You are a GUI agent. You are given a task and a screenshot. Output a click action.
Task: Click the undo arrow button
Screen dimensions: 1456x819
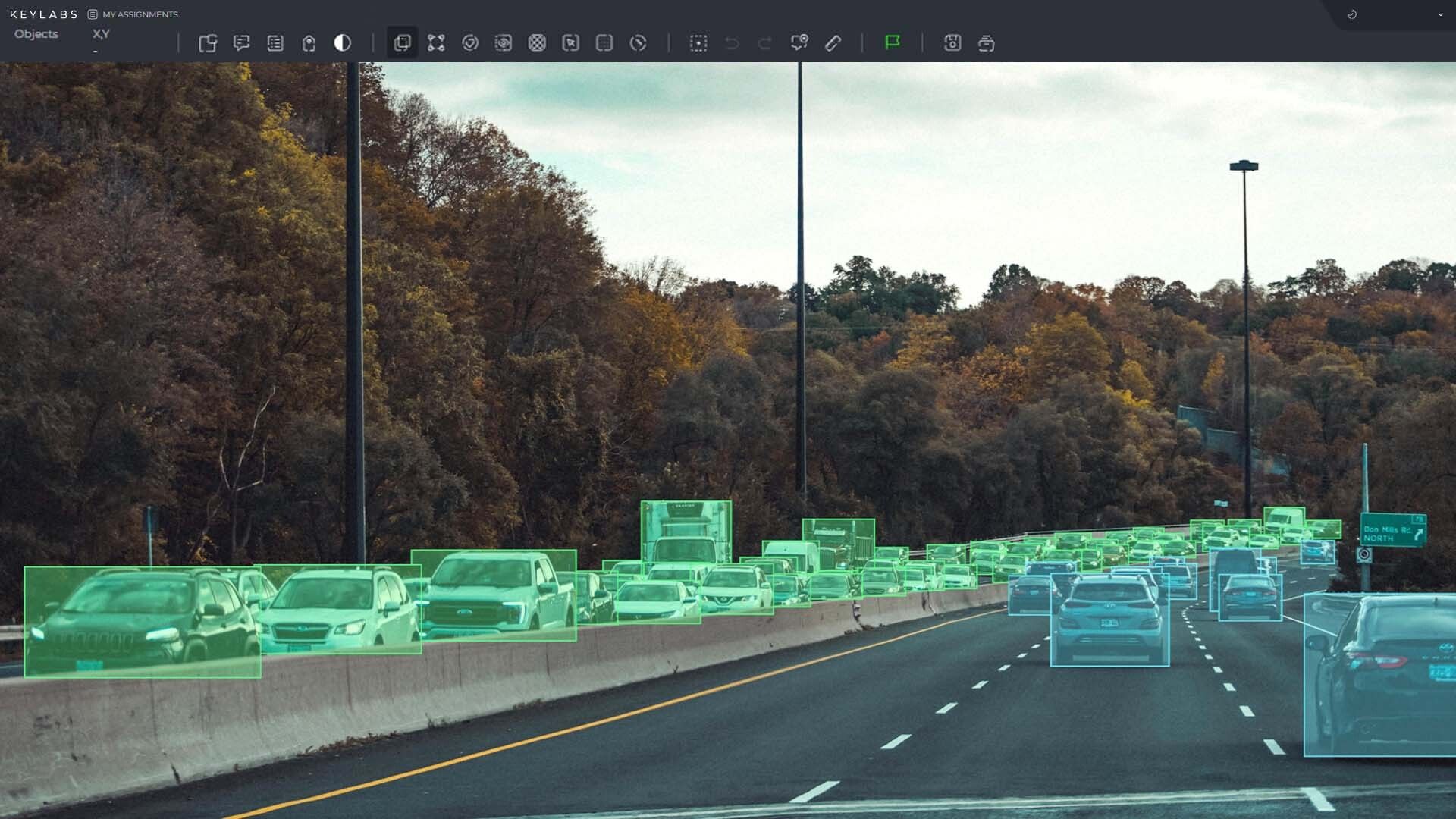[730, 44]
